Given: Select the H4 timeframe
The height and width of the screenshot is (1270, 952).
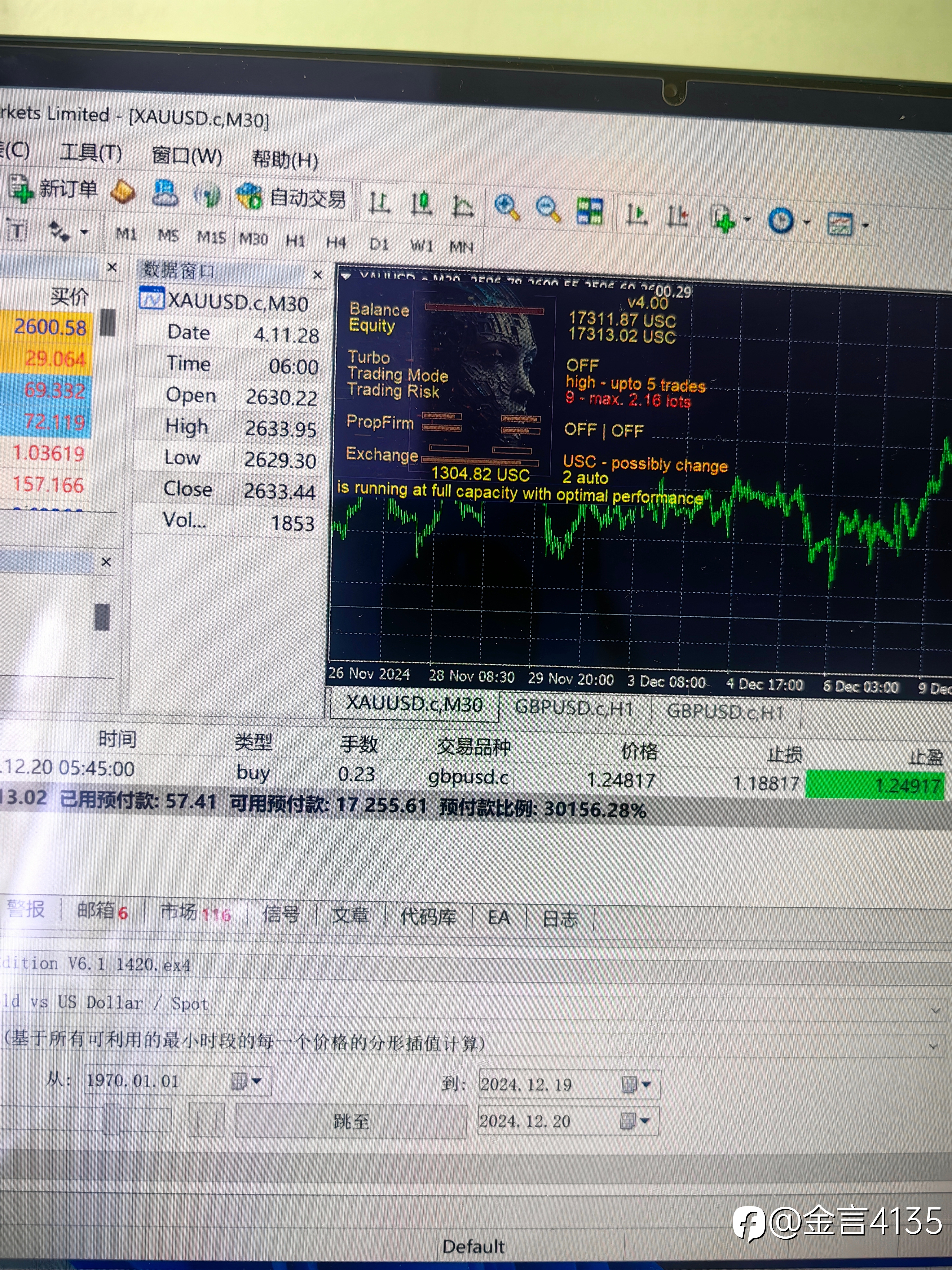Looking at the screenshot, I should (336, 243).
